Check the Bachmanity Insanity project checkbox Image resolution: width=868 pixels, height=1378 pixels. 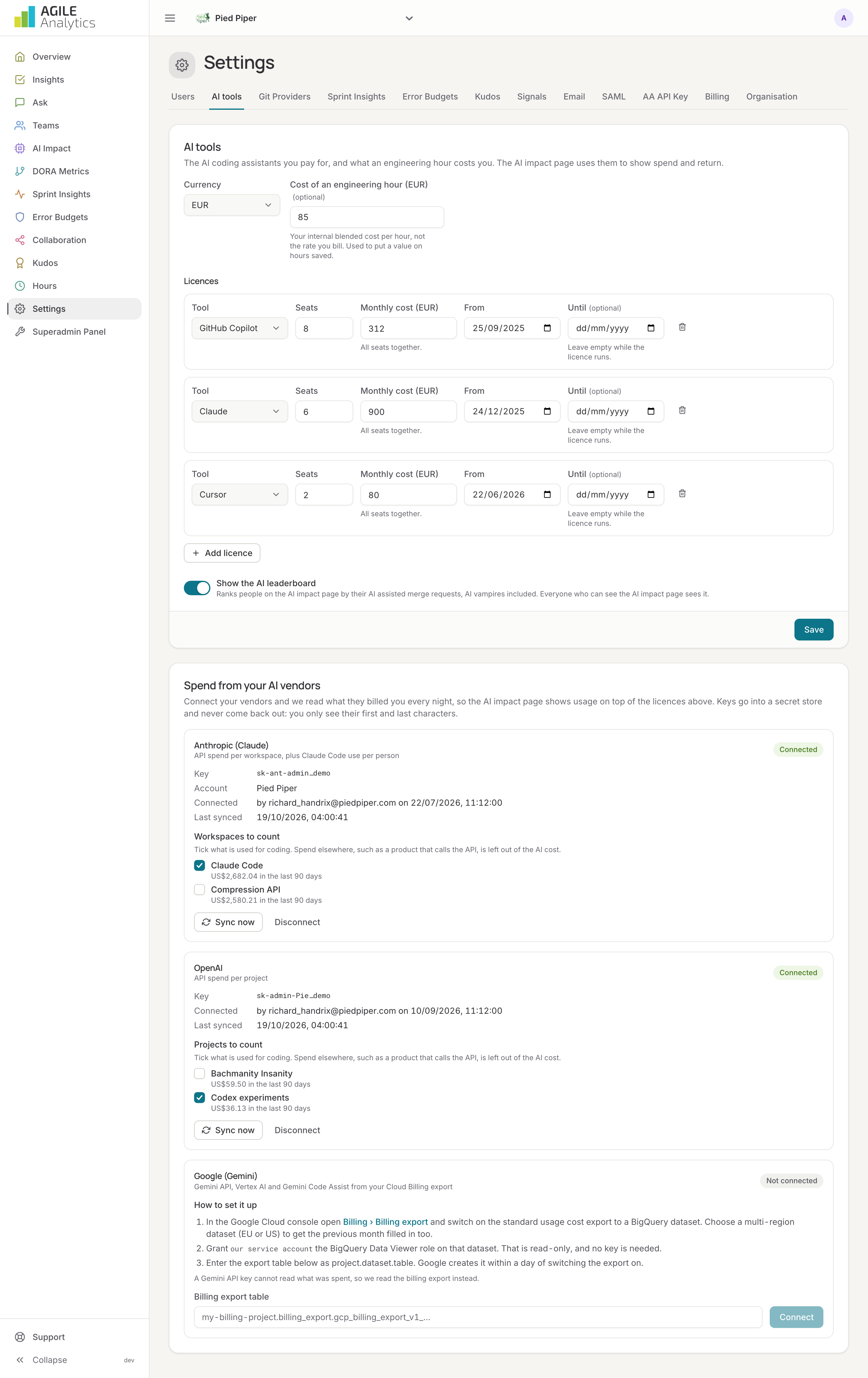click(200, 1073)
